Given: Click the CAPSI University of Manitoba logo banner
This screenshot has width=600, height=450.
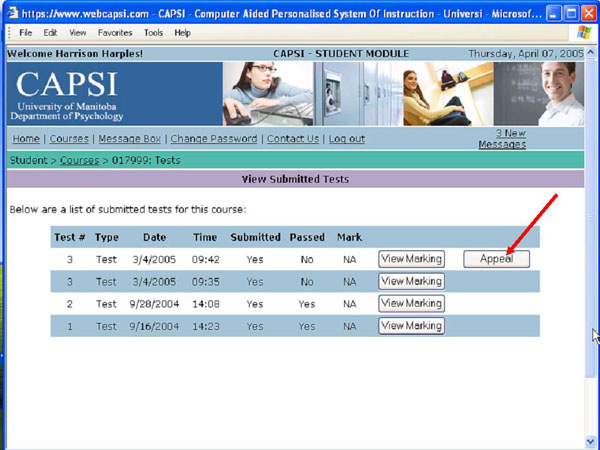Looking at the screenshot, I should point(114,94).
